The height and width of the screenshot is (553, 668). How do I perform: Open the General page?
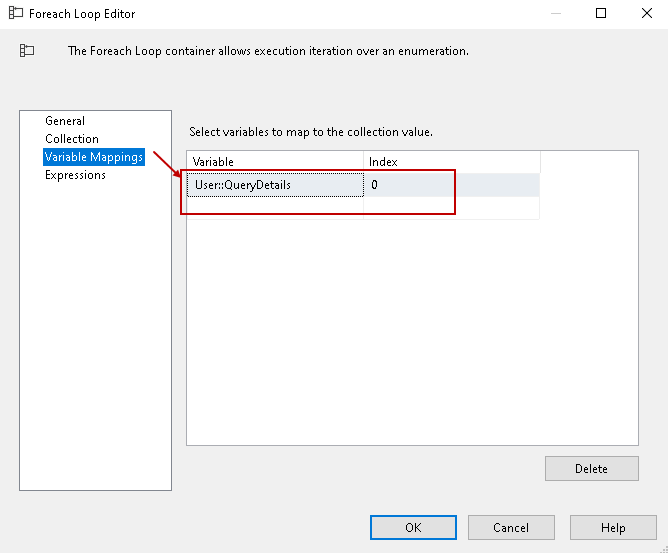click(65, 121)
